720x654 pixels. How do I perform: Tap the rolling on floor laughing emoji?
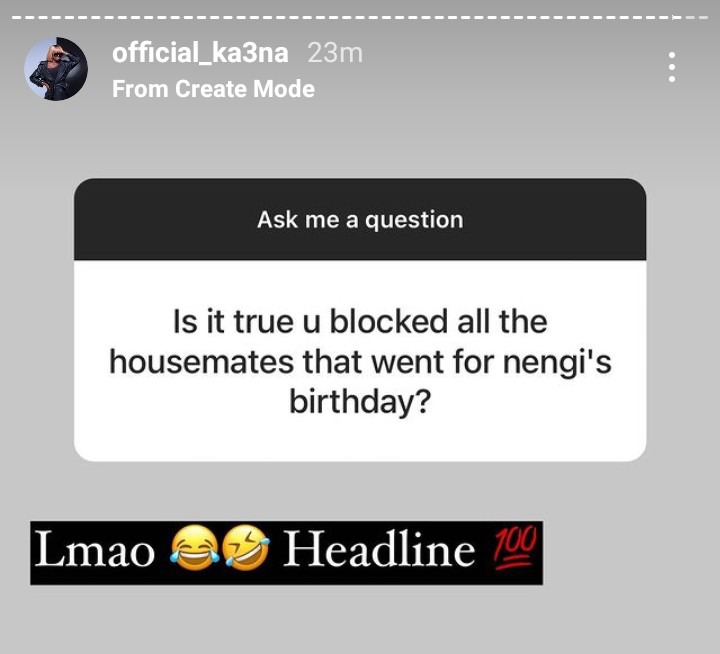pos(246,549)
